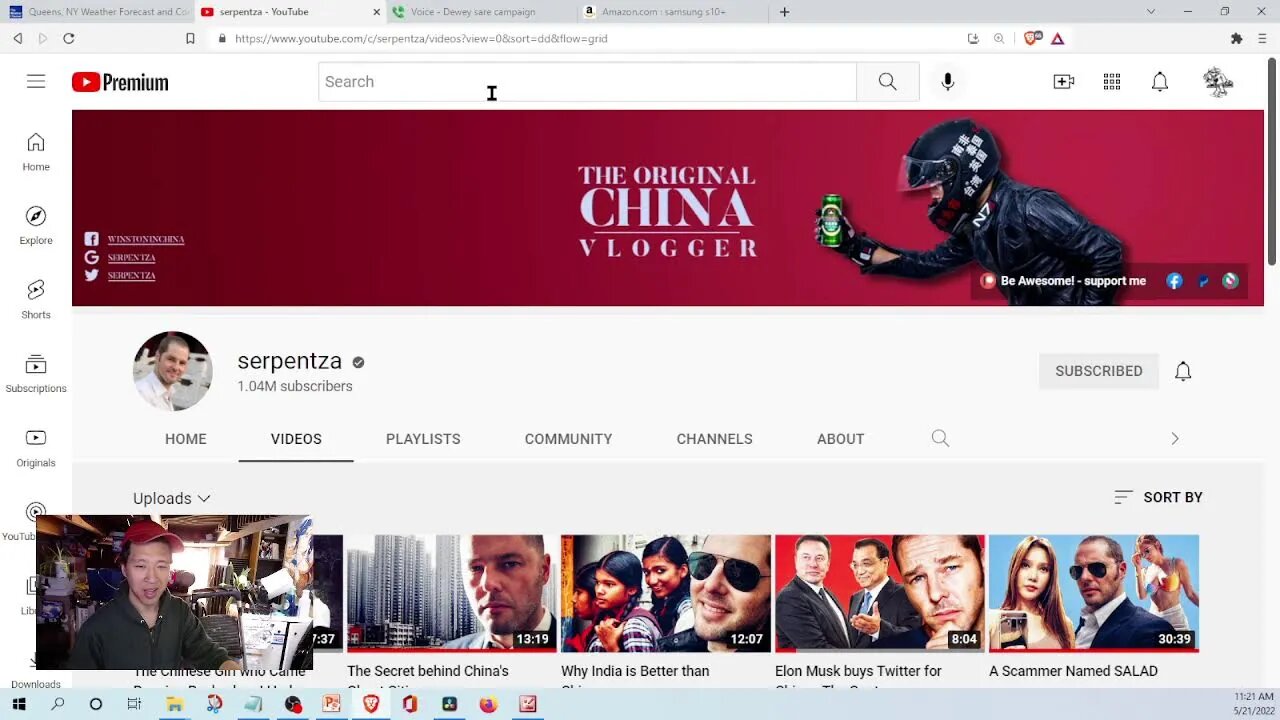Click the Facebook icon on the banner
The image size is (1280, 720).
coord(1174,281)
